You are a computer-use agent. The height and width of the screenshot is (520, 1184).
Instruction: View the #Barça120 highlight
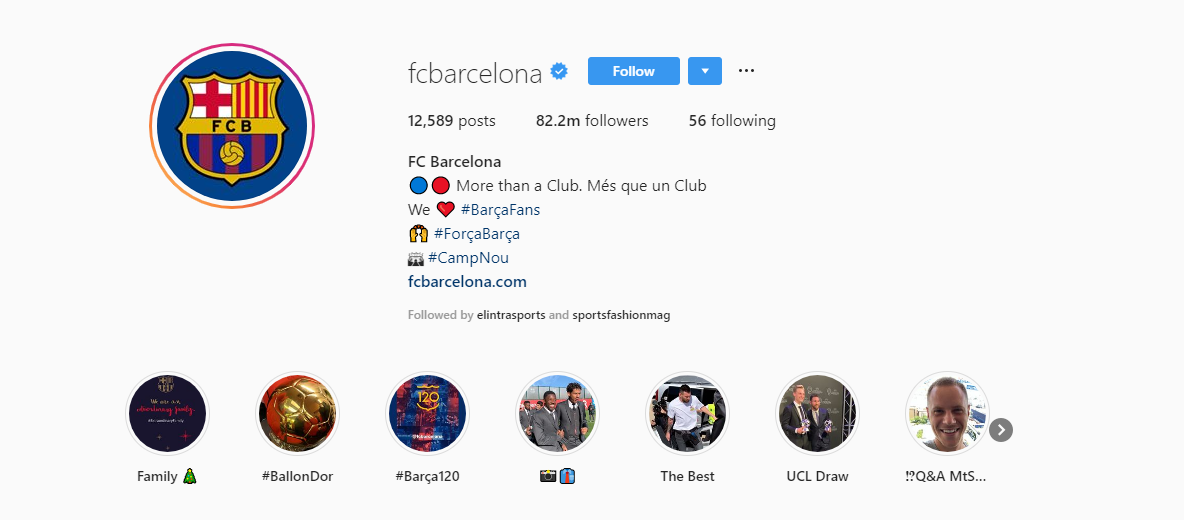click(x=427, y=413)
